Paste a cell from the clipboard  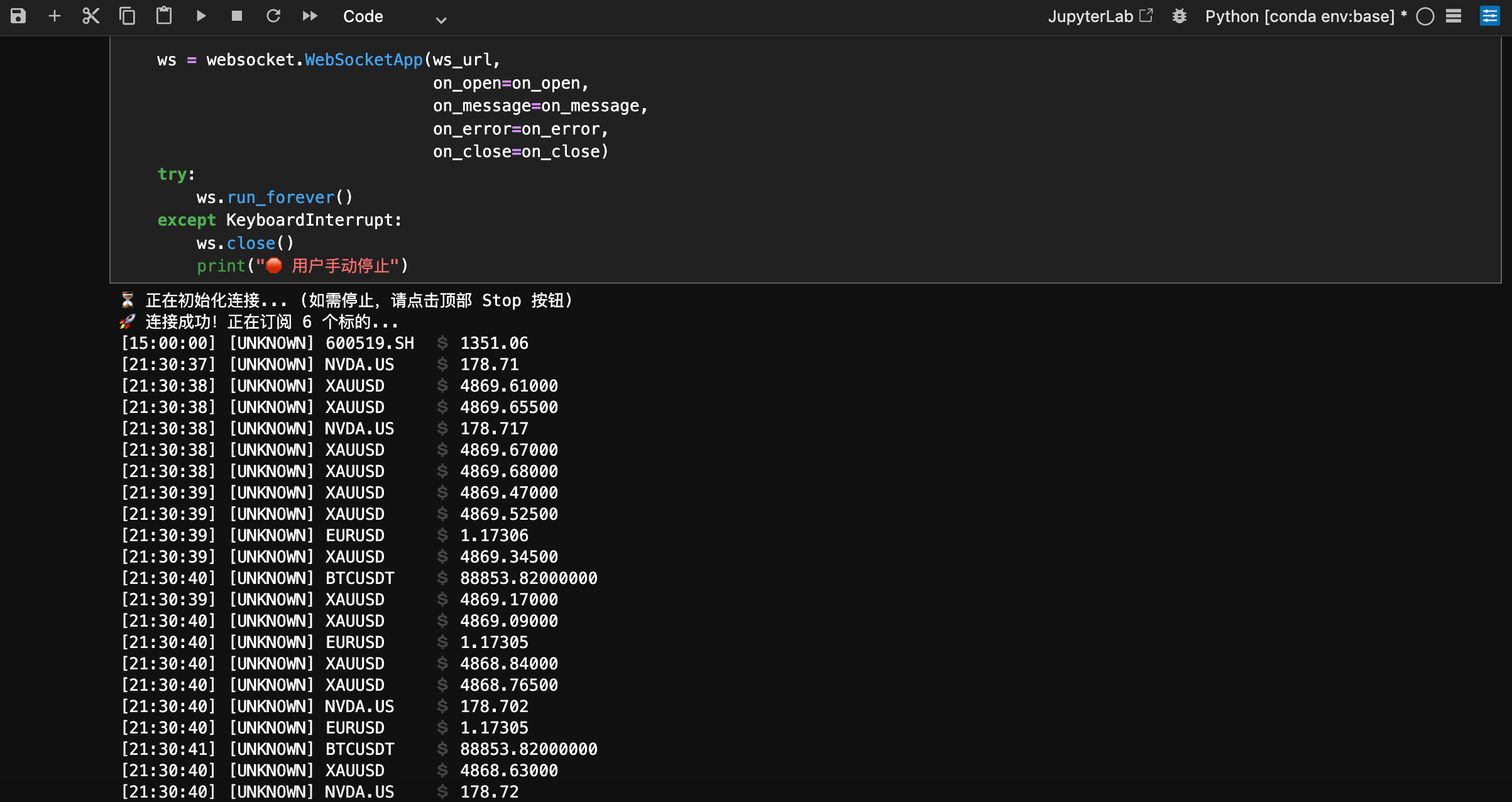pos(164,16)
